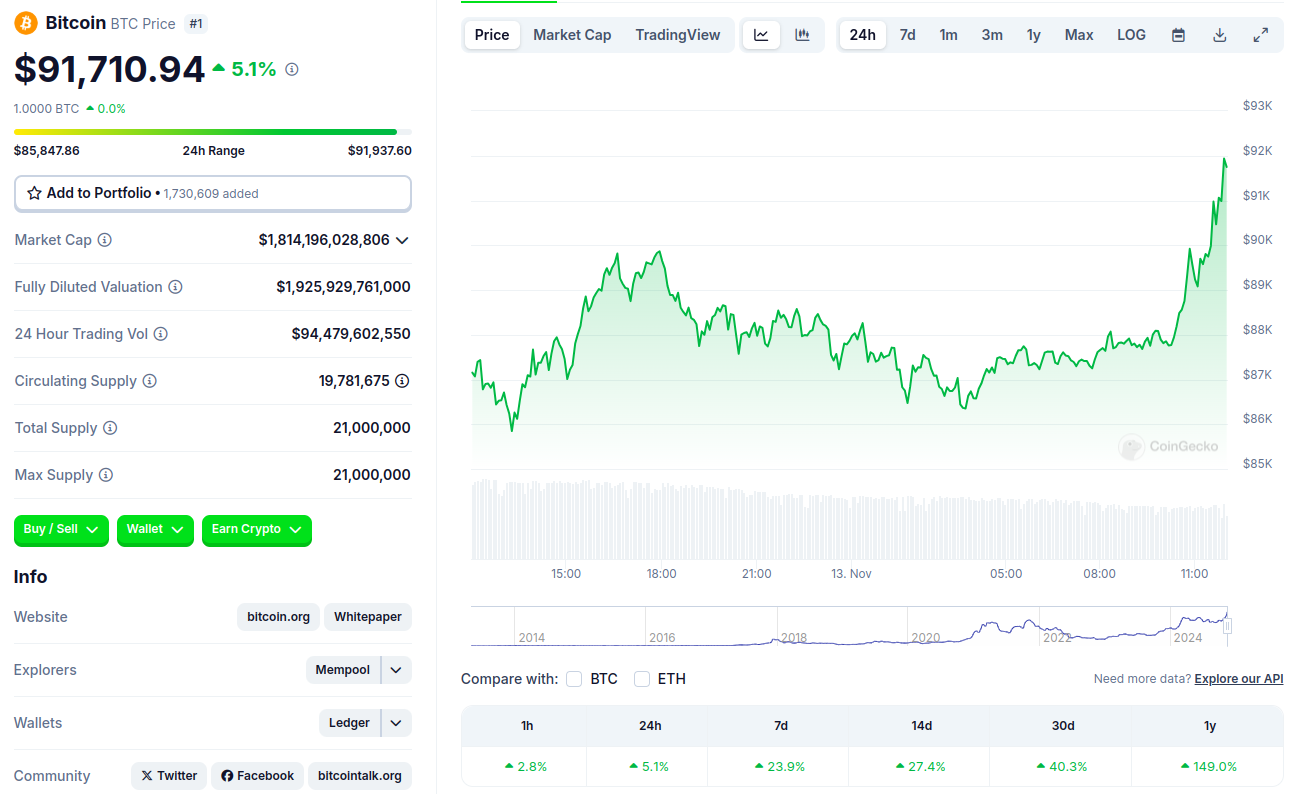The width and height of the screenshot is (1296, 794).
Task: Click the Total Supply info icon
Action: (110, 428)
